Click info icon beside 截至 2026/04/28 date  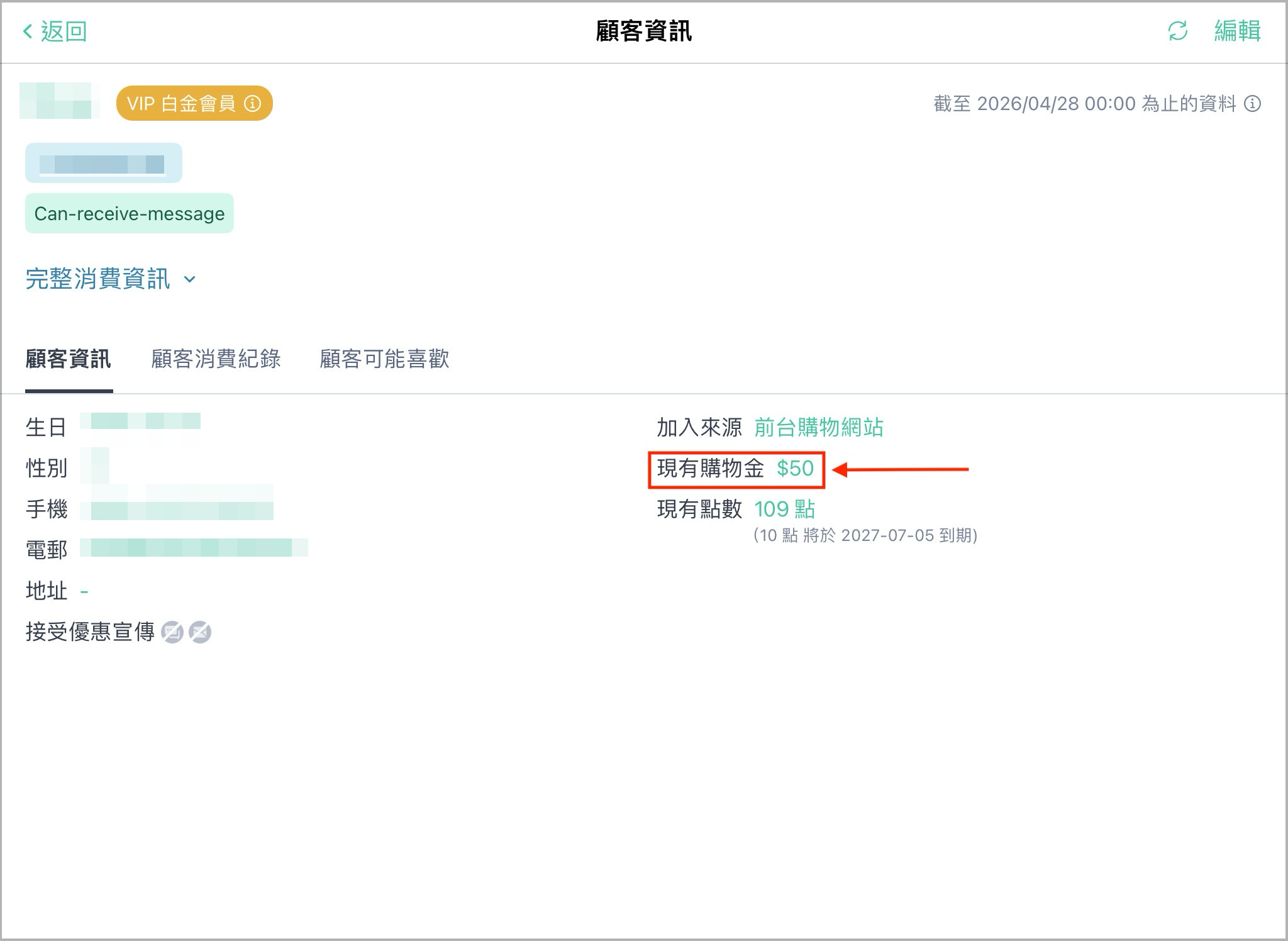1252,104
